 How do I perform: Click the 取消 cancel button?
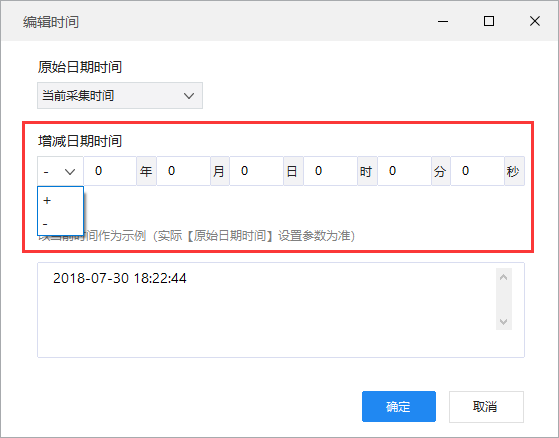point(486,407)
